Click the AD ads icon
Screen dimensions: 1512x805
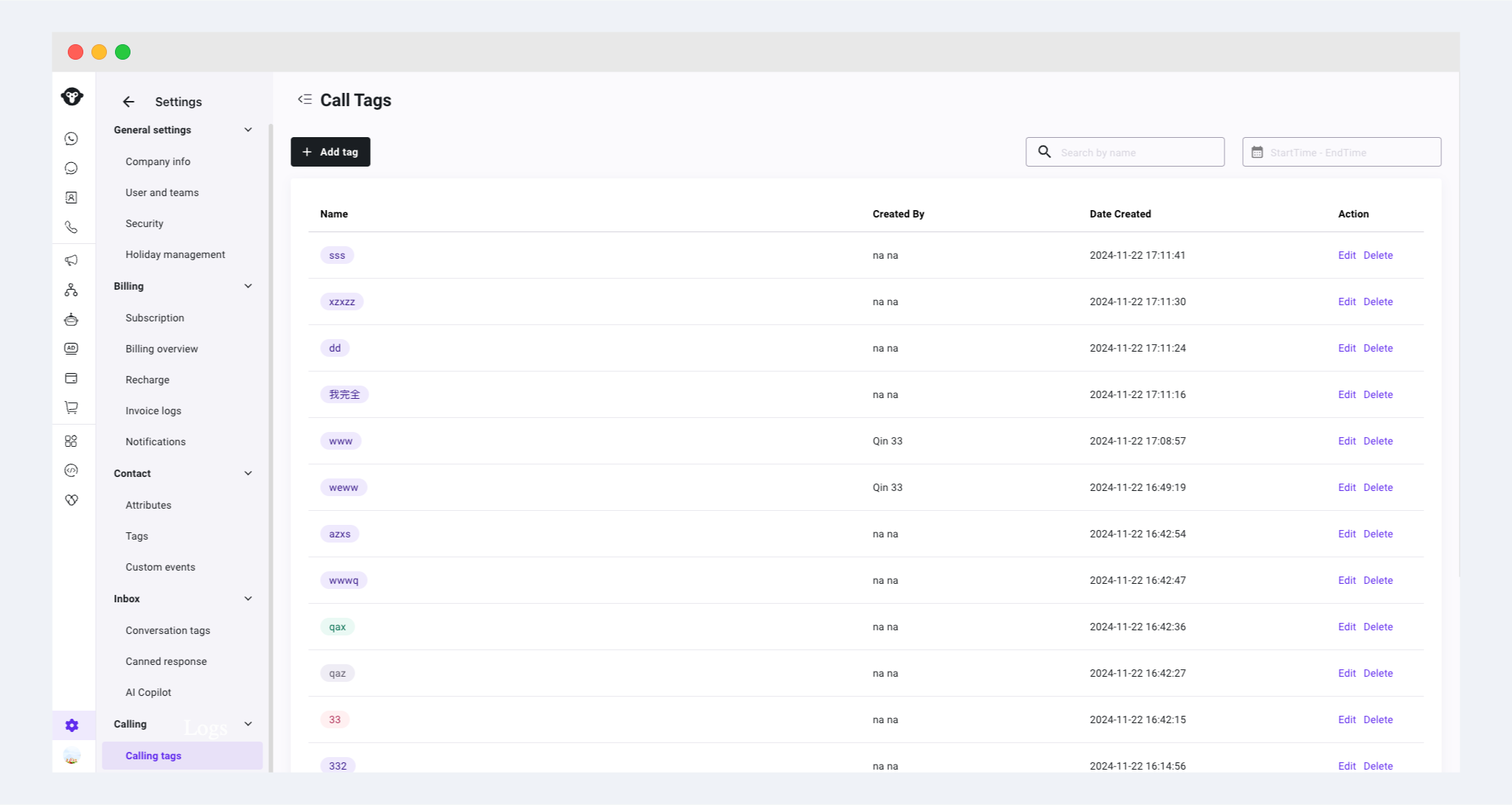pyautogui.click(x=72, y=349)
